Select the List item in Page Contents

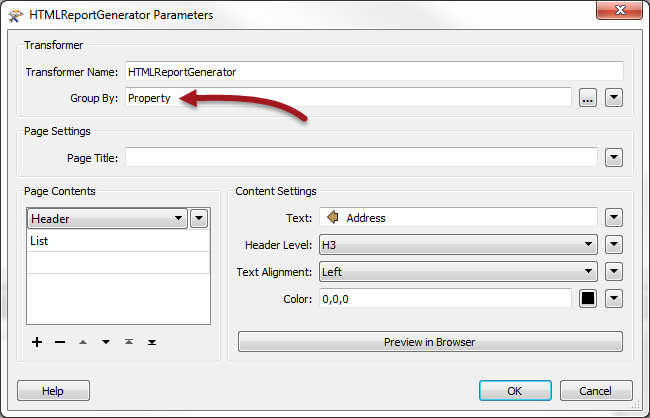118,241
